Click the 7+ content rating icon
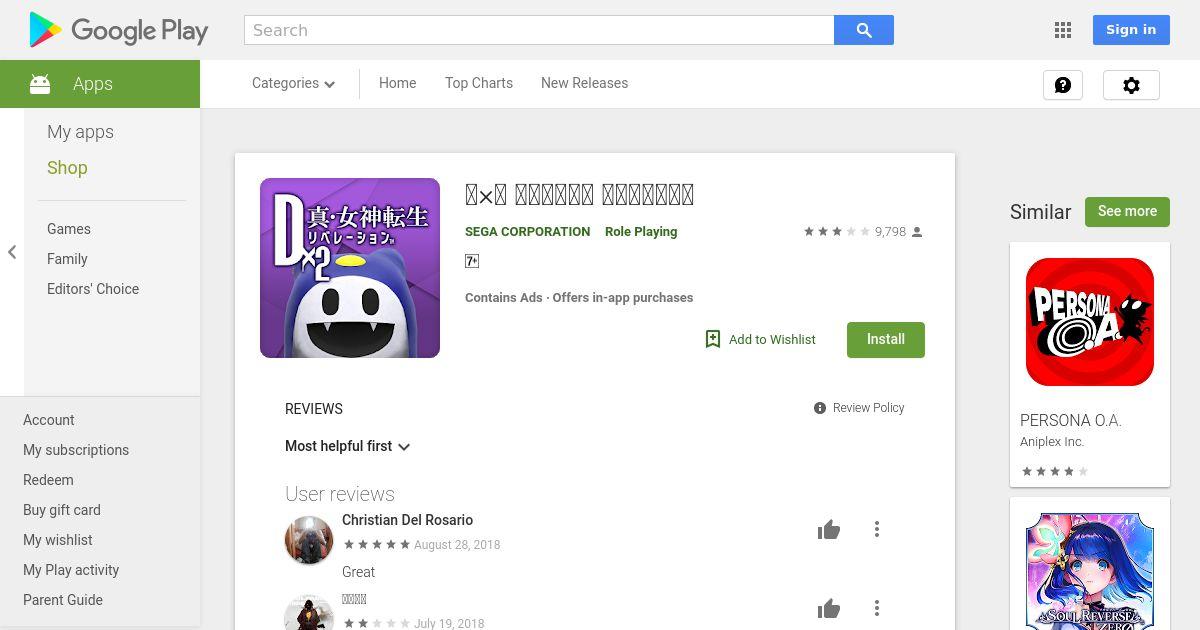The width and height of the screenshot is (1200, 630). pos(472,261)
